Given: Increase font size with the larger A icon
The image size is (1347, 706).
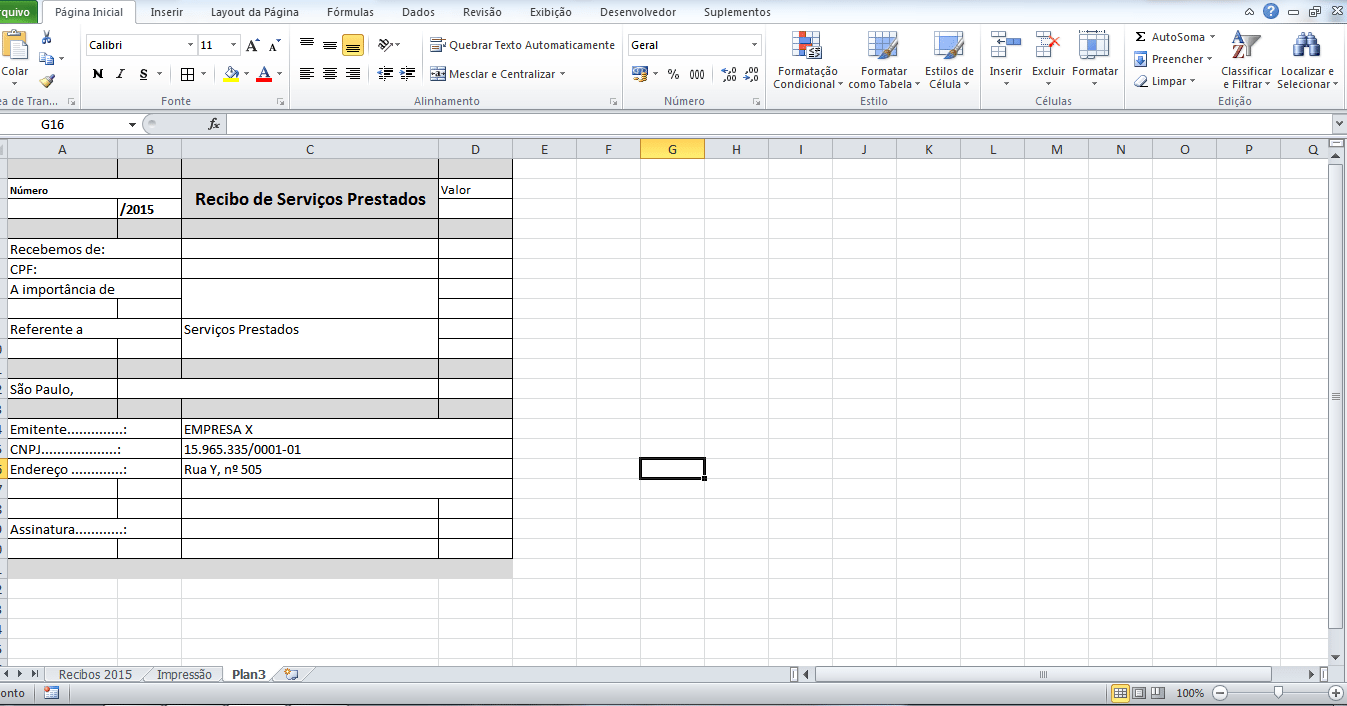Looking at the screenshot, I should pos(253,45).
